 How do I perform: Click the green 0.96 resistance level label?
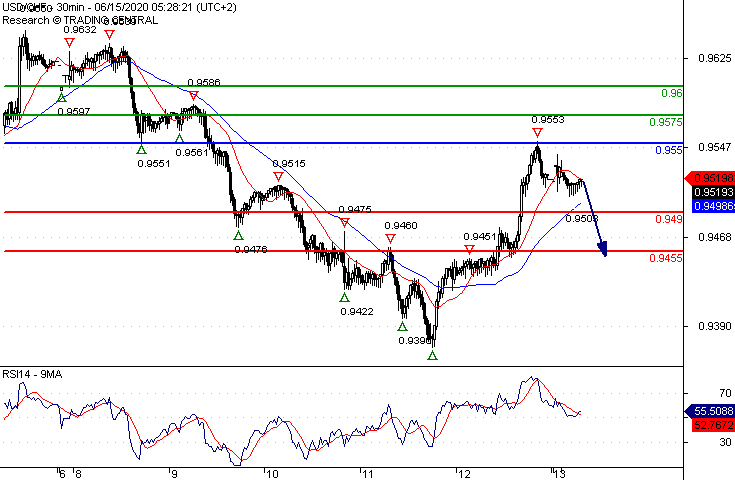[x=672, y=93]
